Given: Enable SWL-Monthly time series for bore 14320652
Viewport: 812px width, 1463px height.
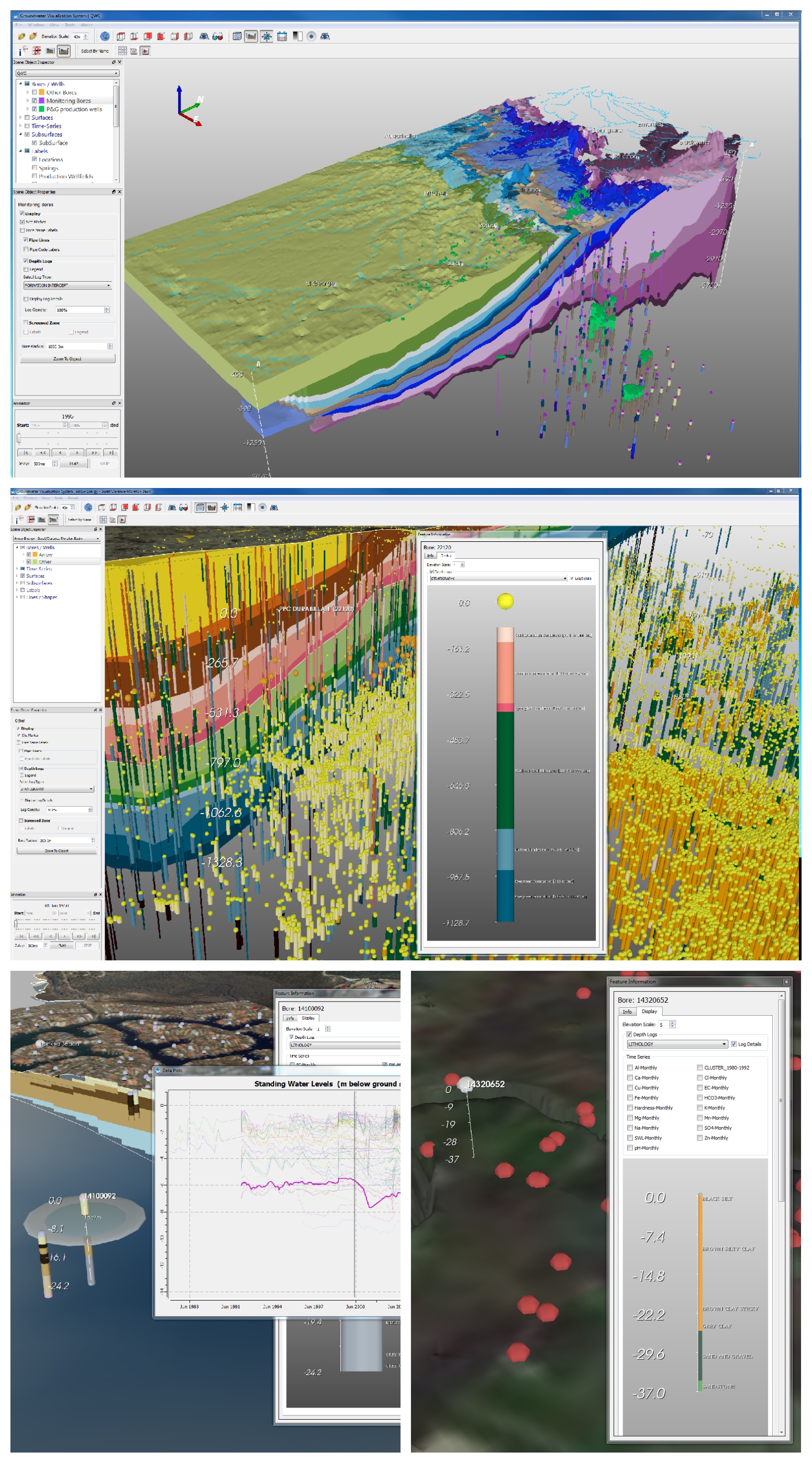Looking at the screenshot, I should coord(630,1137).
